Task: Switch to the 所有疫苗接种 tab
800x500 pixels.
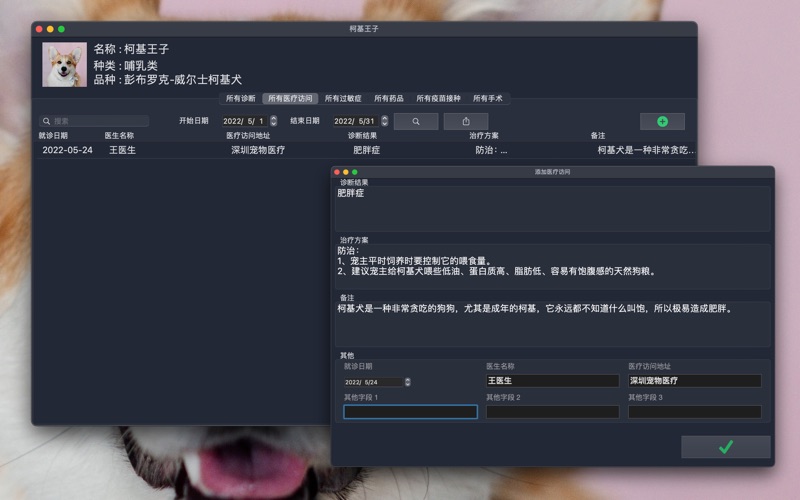Action: click(438, 98)
